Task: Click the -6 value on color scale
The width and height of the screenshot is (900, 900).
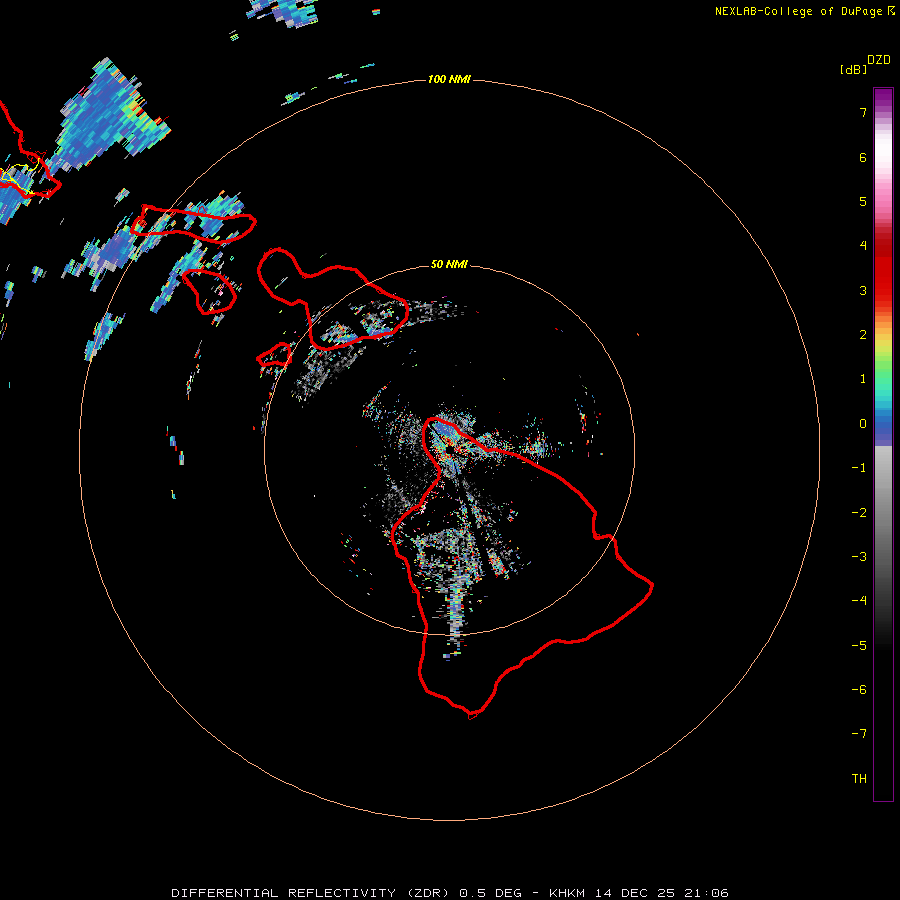Action: (x=859, y=690)
